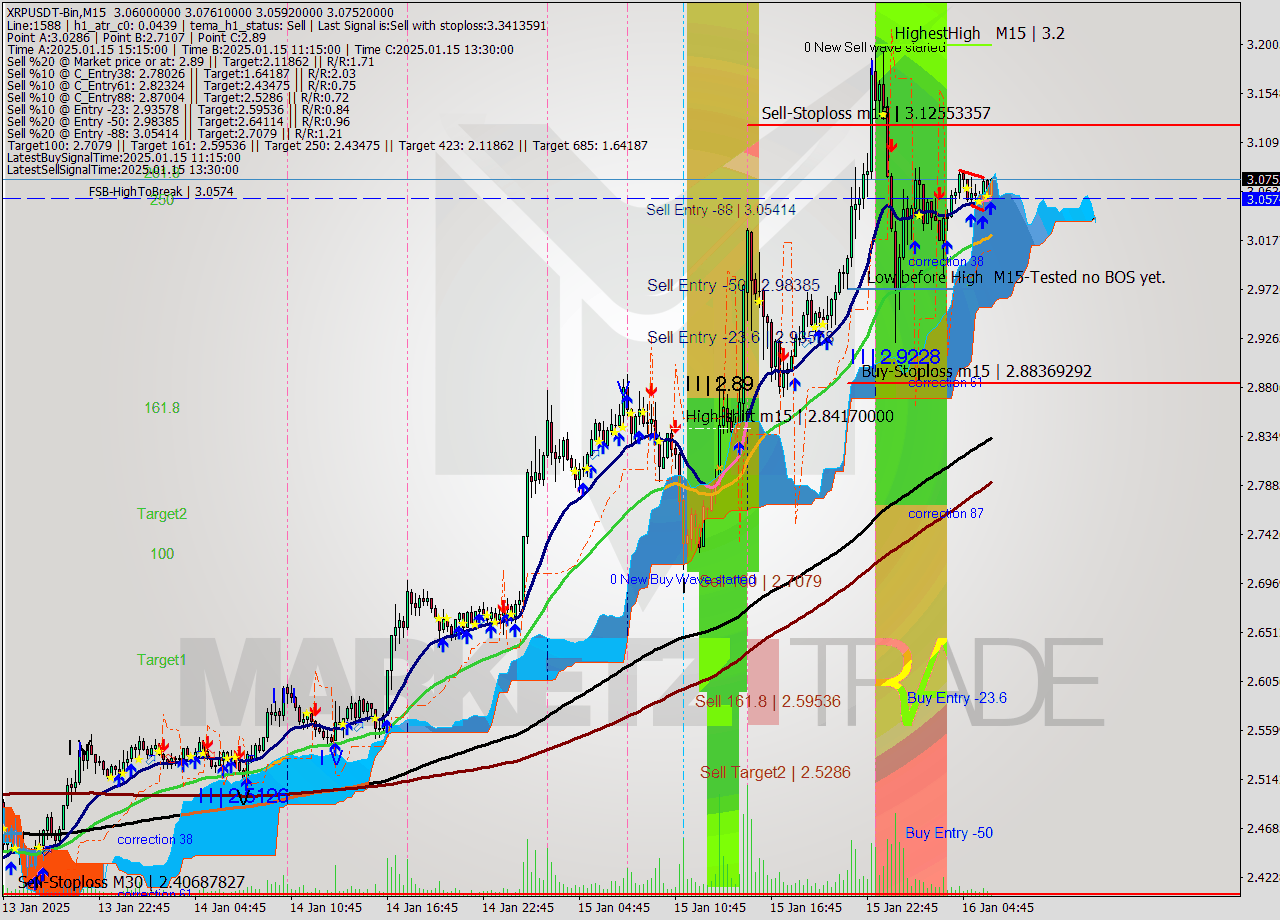Click the 2.696 price axis label

[x=1261, y=583]
